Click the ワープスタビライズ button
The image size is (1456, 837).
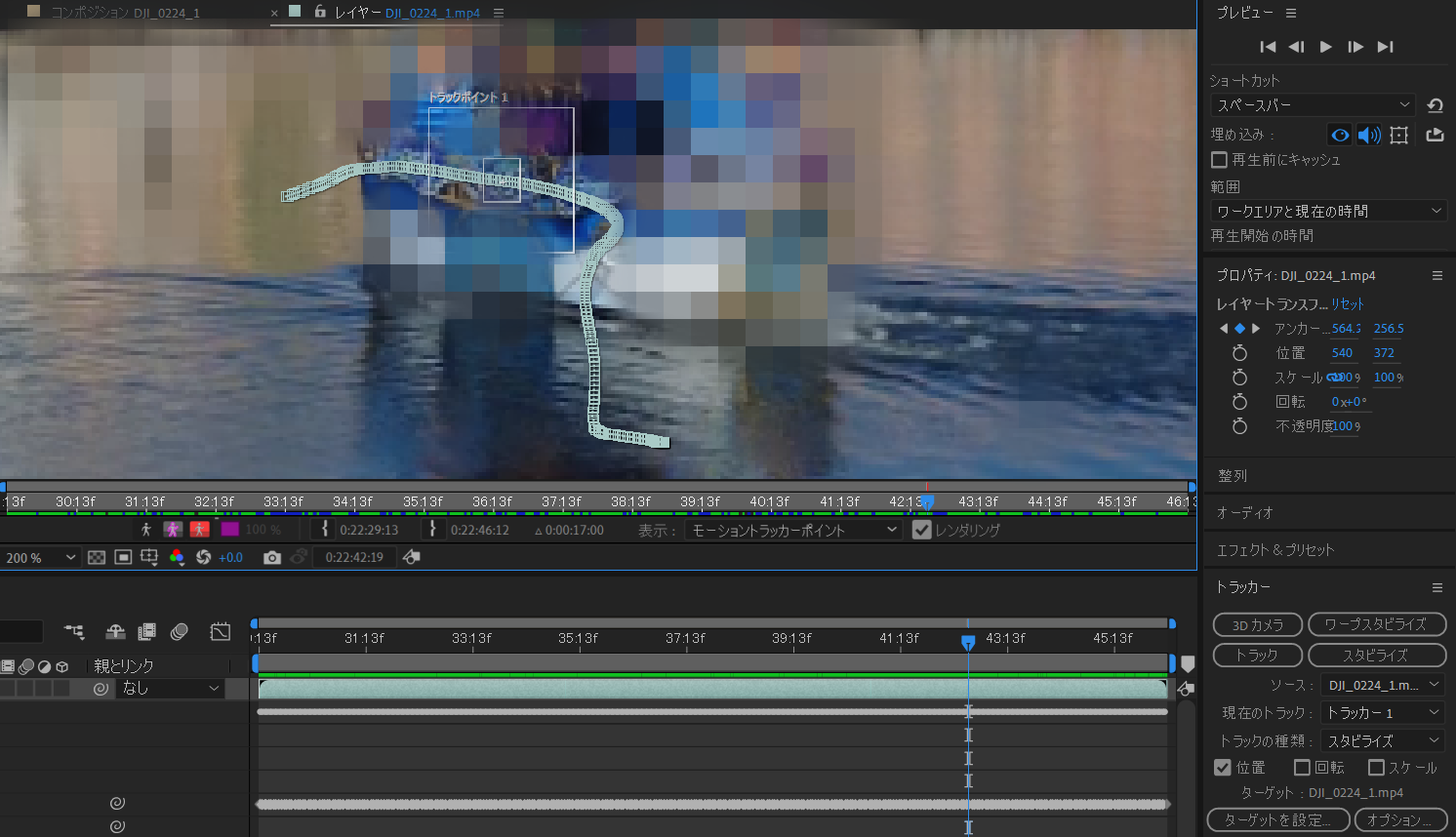pos(1377,624)
